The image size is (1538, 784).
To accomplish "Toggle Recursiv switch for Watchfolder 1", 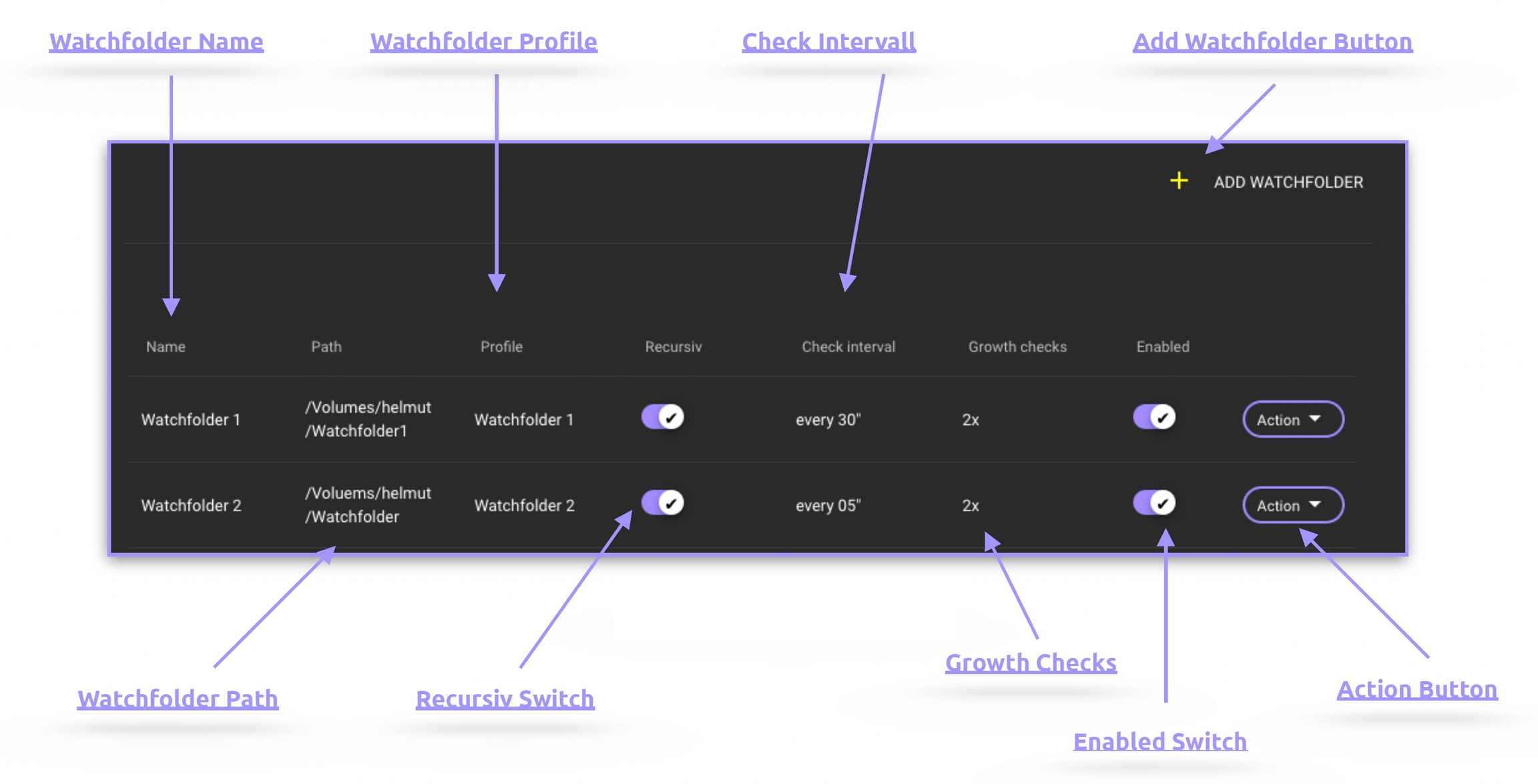I will point(662,417).
